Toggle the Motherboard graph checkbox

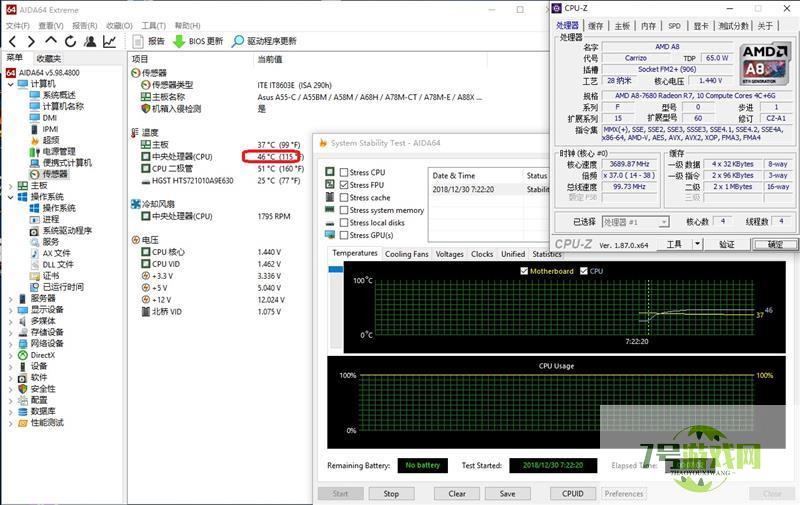(524, 271)
